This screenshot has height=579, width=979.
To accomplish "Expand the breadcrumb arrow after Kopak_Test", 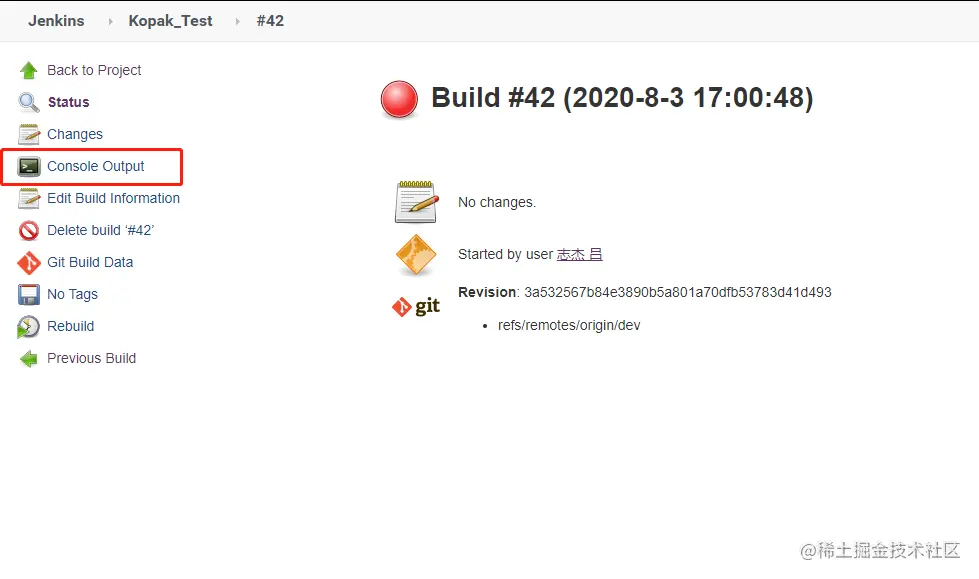I will pos(238,21).
